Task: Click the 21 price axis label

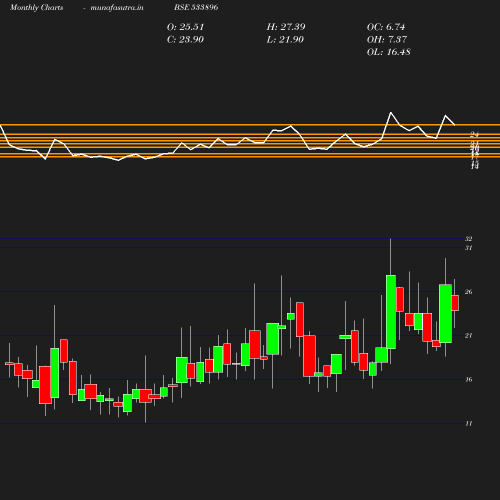Action: [x=469, y=336]
